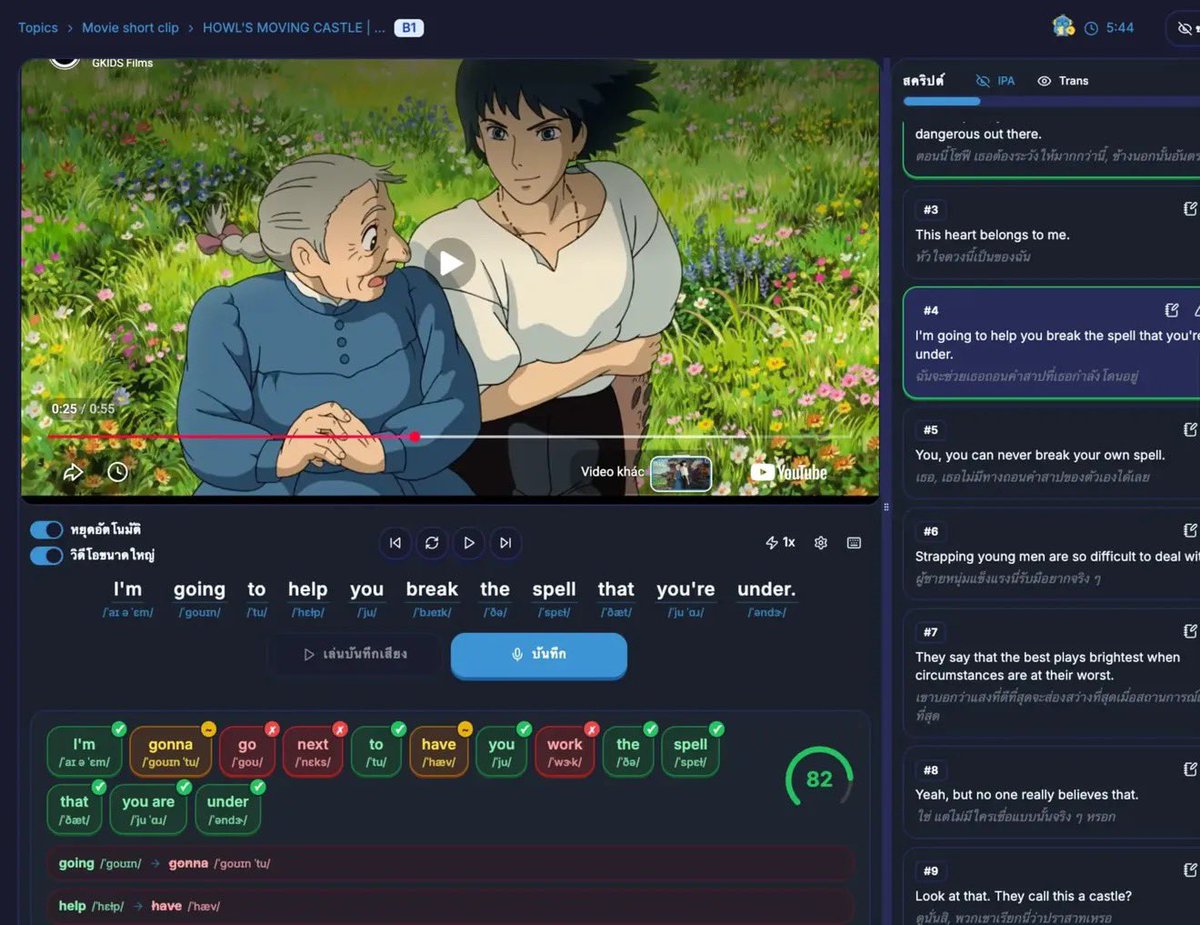
Task: Click the top-right hidden-eye button
Action: (x=1185, y=29)
